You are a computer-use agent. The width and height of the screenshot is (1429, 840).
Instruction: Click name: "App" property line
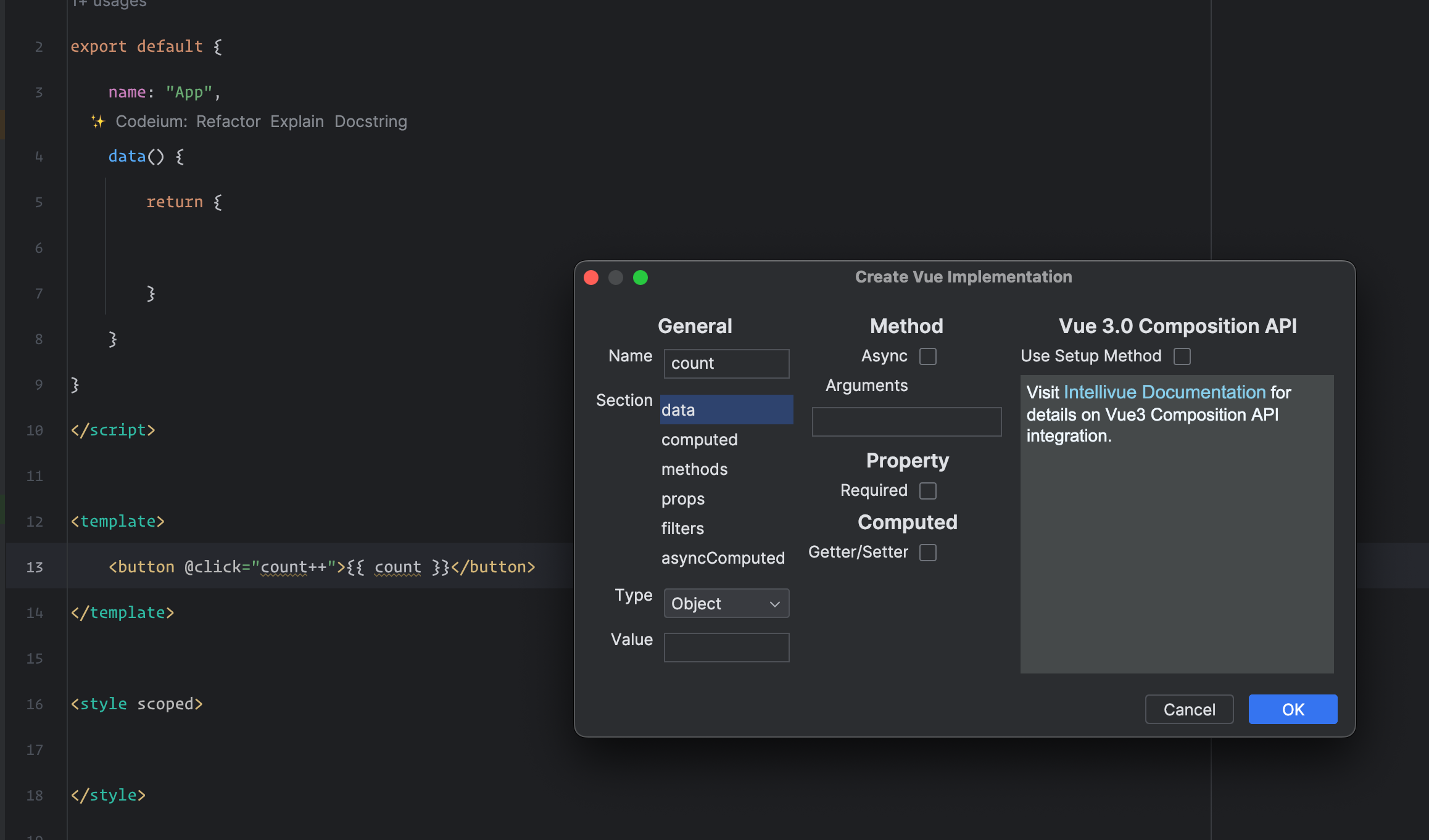coord(164,92)
